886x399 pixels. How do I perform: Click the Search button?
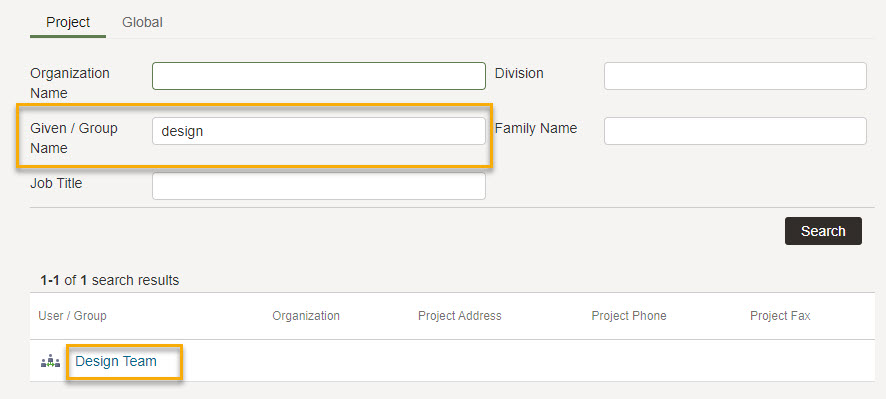[823, 231]
